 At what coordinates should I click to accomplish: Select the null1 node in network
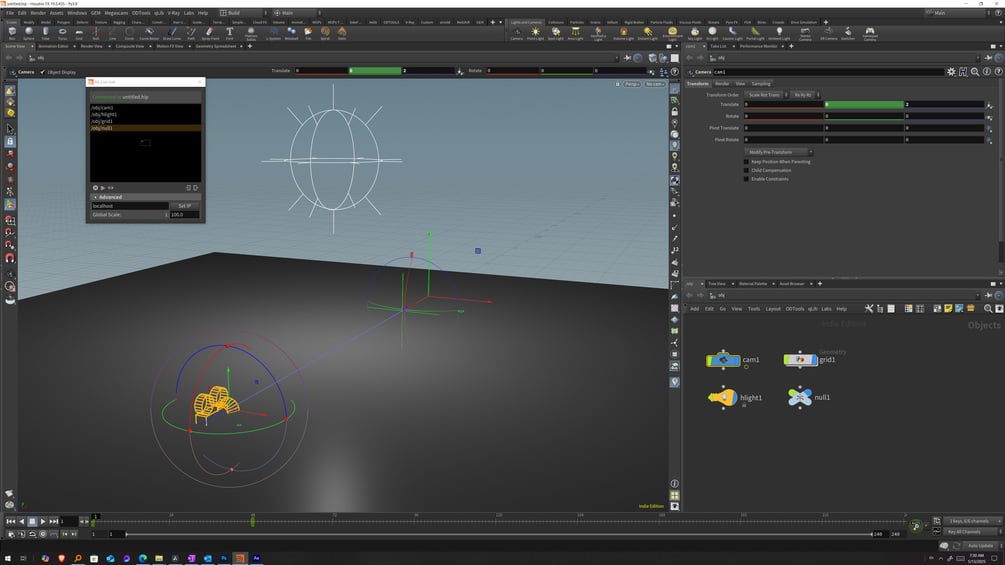coord(799,397)
